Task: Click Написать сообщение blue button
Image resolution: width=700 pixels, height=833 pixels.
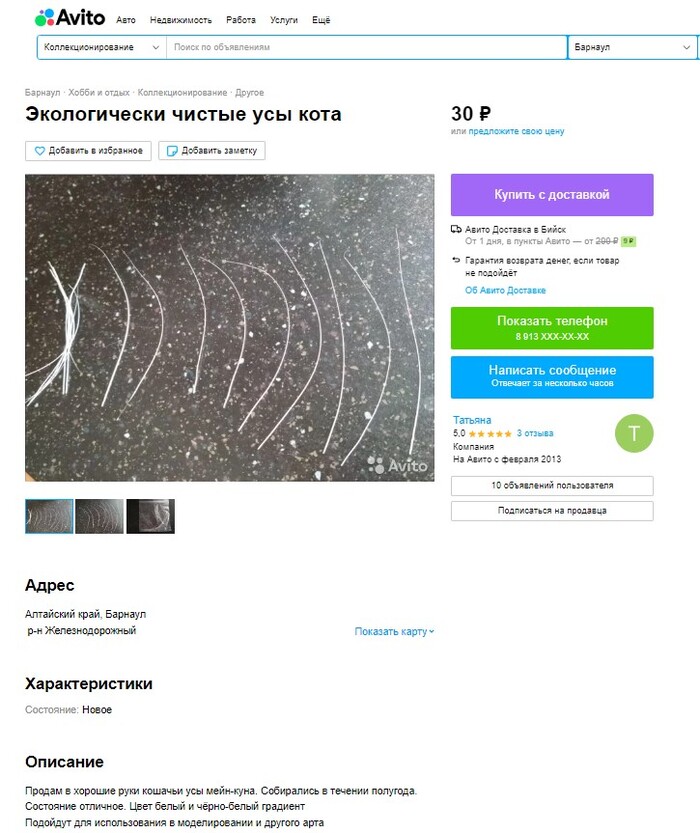Action: pos(552,377)
